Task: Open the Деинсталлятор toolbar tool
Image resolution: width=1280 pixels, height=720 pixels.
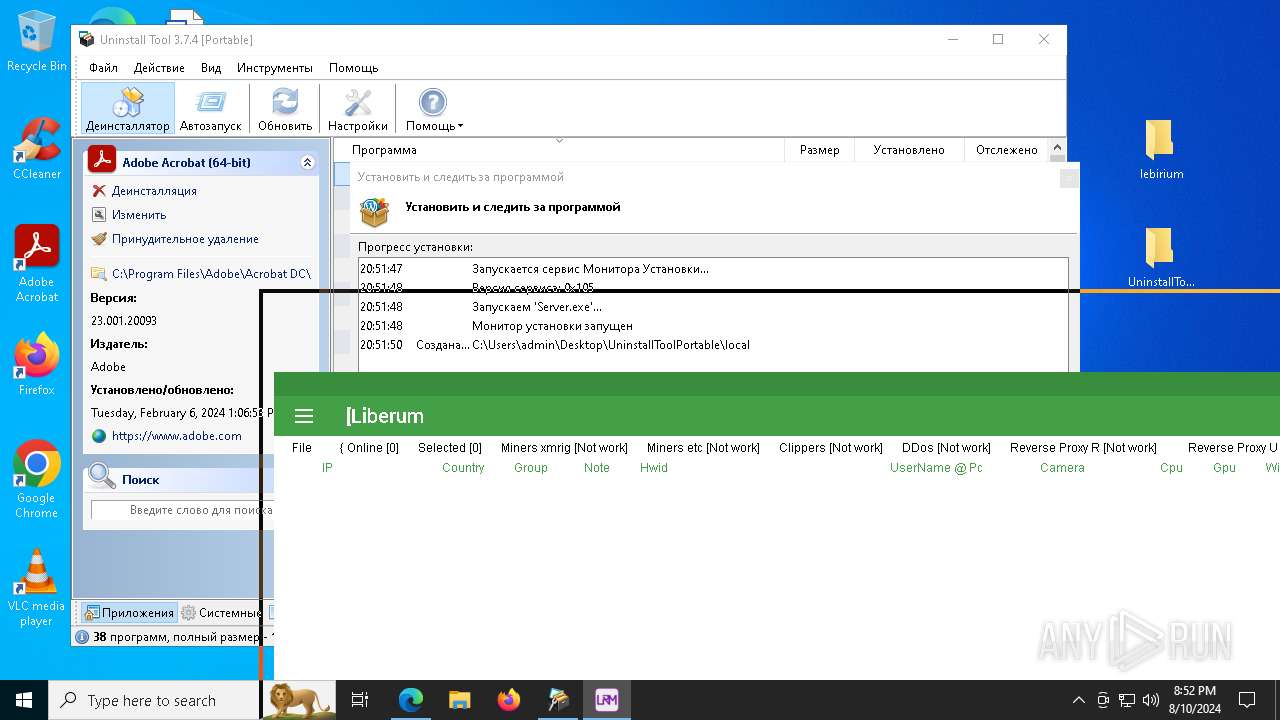Action: 128,109
